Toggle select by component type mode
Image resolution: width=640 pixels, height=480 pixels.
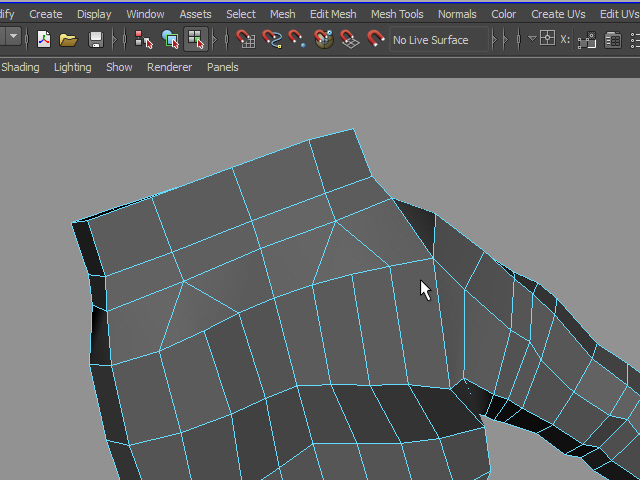point(196,40)
